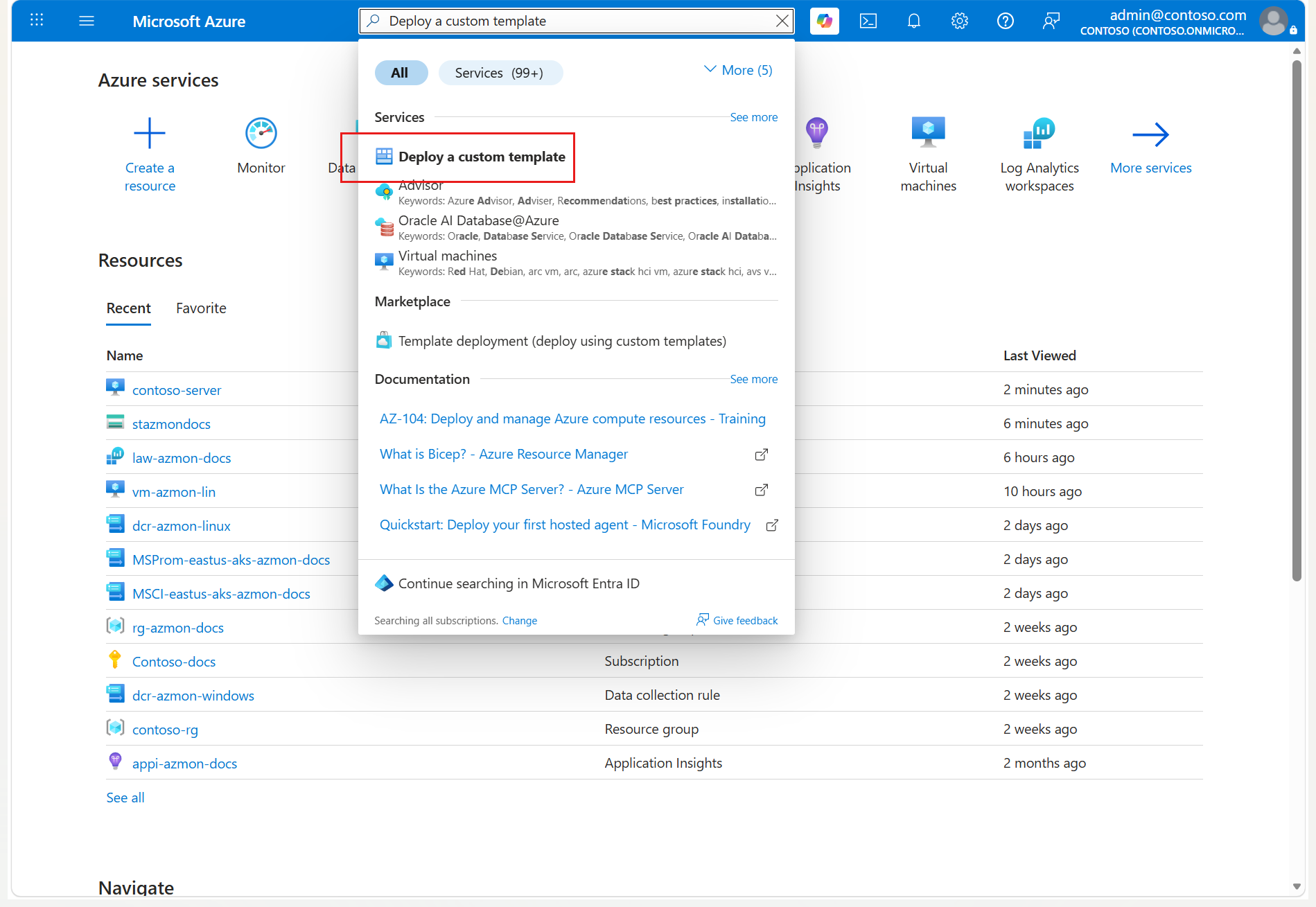Clear the search box with X
The height and width of the screenshot is (907, 1316).
pyautogui.click(x=782, y=21)
